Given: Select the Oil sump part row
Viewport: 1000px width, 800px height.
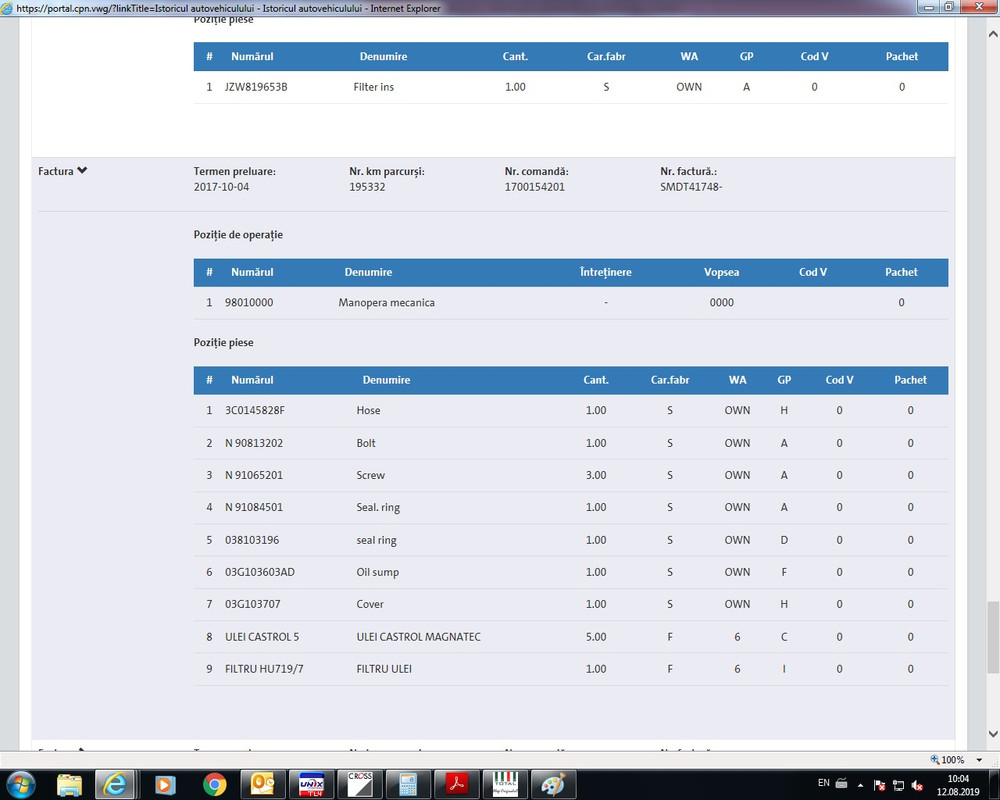Looking at the screenshot, I should point(571,572).
